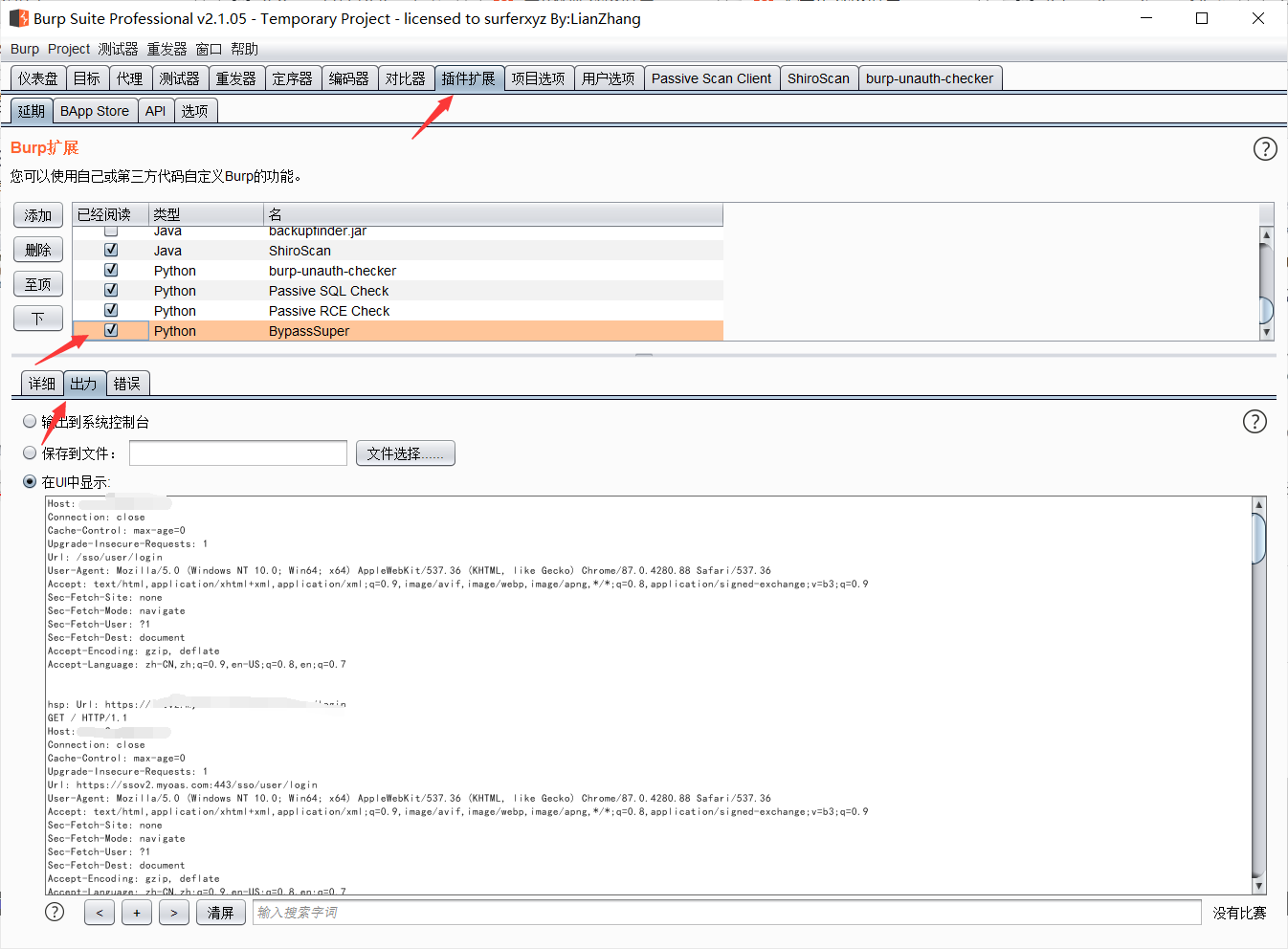
Task: Click the 已经阅读 column header
Action: [x=110, y=214]
